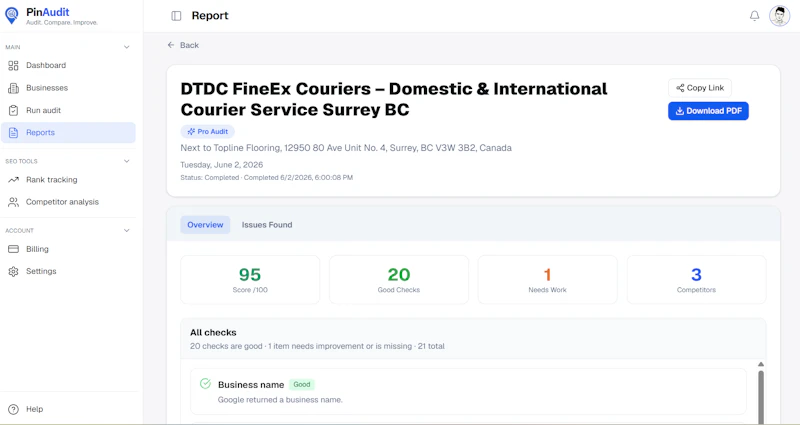This screenshot has width=800, height=425.
Task: Click Copy Link button
Action: pos(699,88)
